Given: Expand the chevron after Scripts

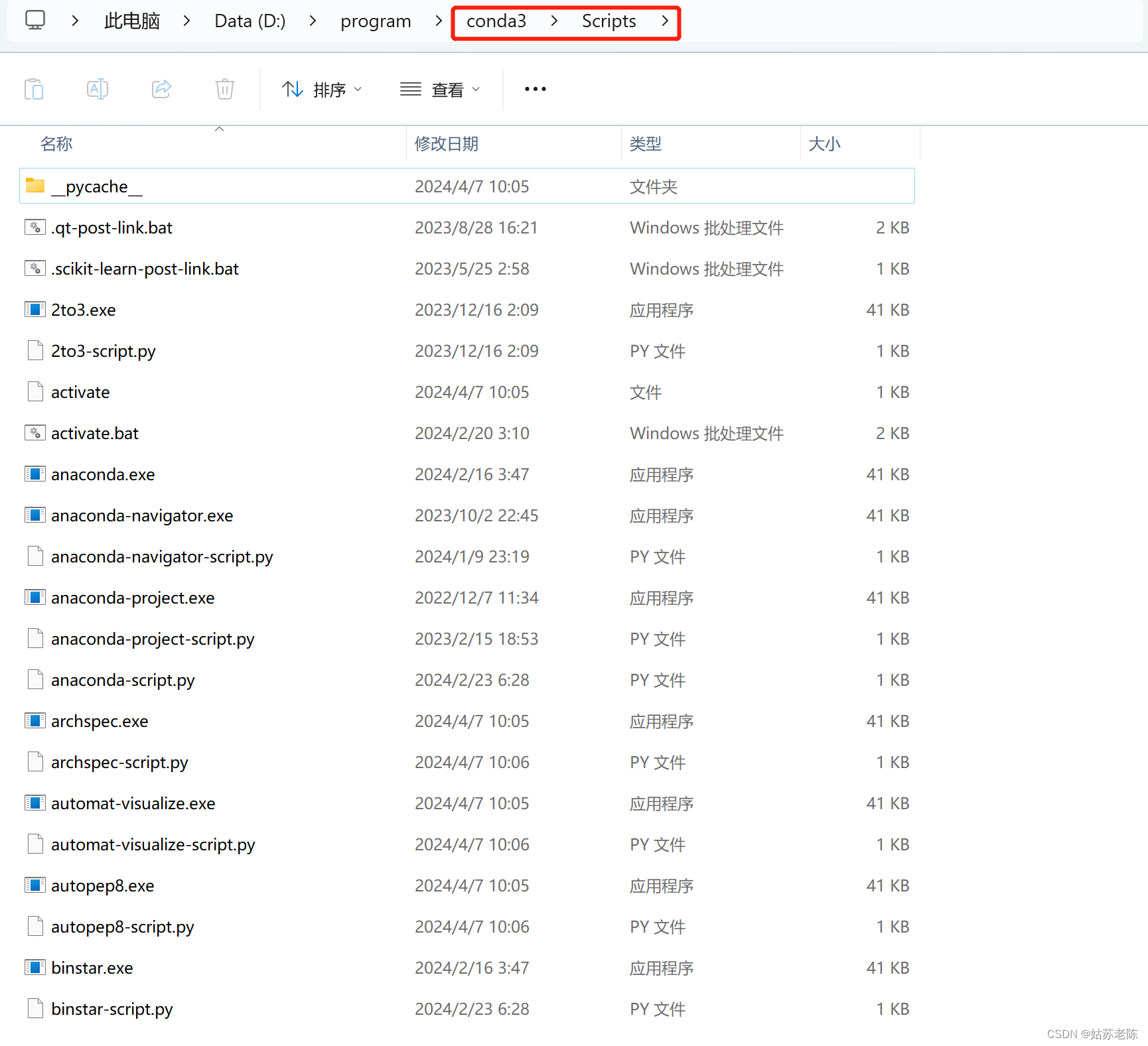Looking at the screenshot, I should point(665,21).
